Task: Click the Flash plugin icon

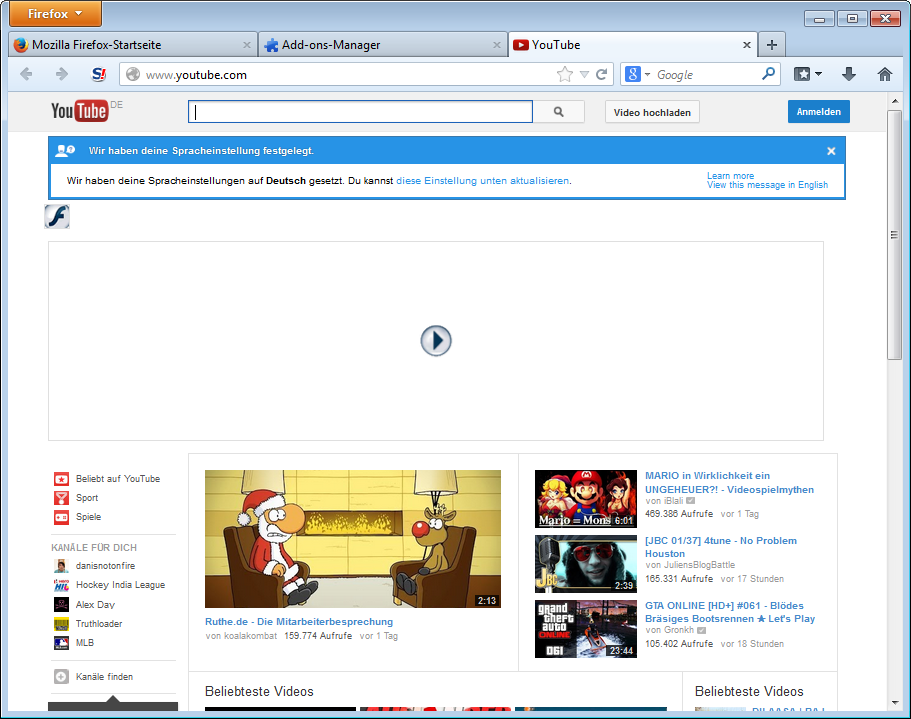Action: pos(57,217)
